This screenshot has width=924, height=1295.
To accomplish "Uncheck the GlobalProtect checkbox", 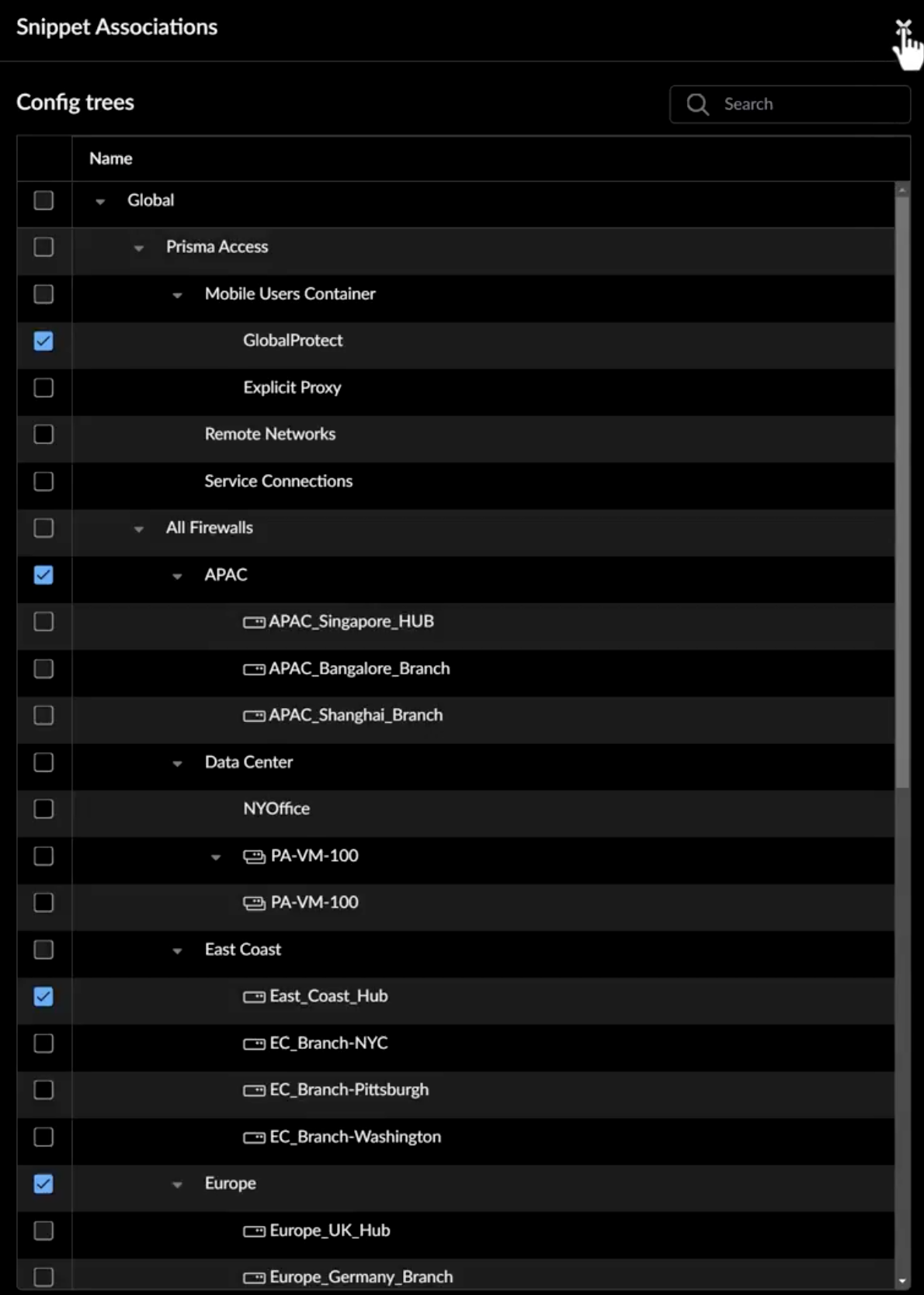I will (43, 341).
